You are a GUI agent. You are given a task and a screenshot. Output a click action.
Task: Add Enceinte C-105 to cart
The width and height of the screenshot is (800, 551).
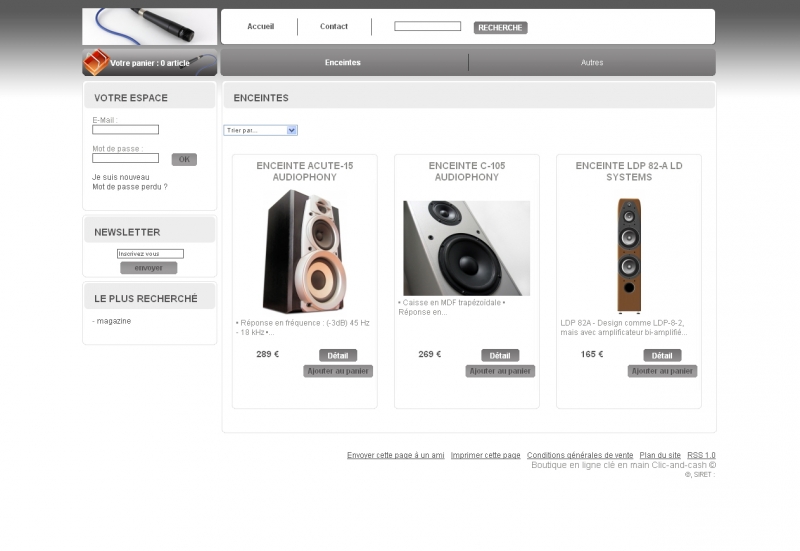pos(500,371)
